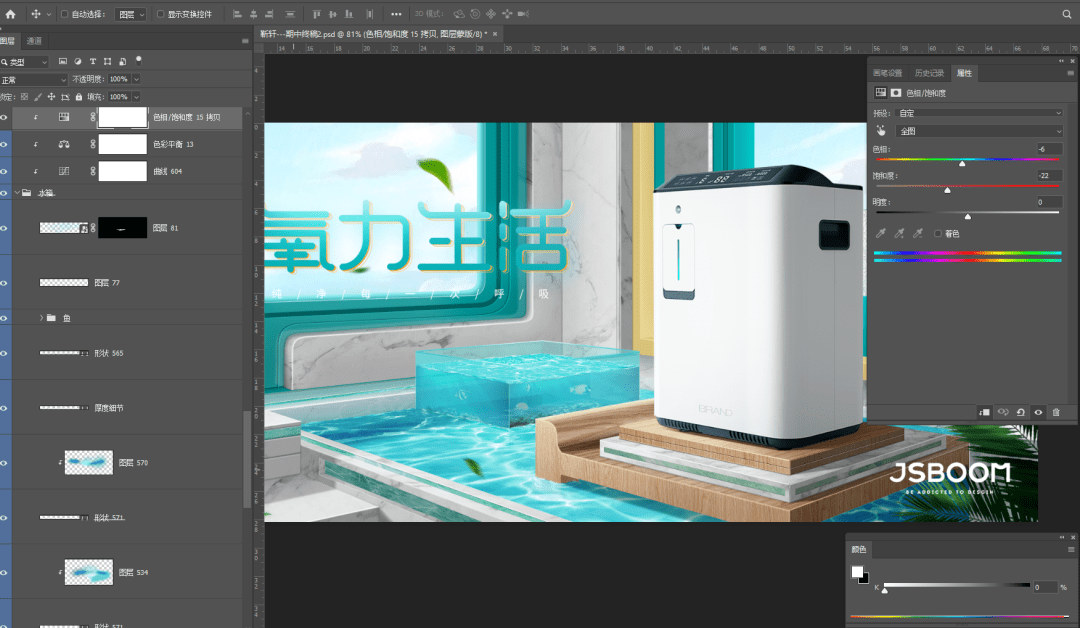Filter layers by text type icon
The height and width of the screenshot is (628, 1080).
(93, 61)
